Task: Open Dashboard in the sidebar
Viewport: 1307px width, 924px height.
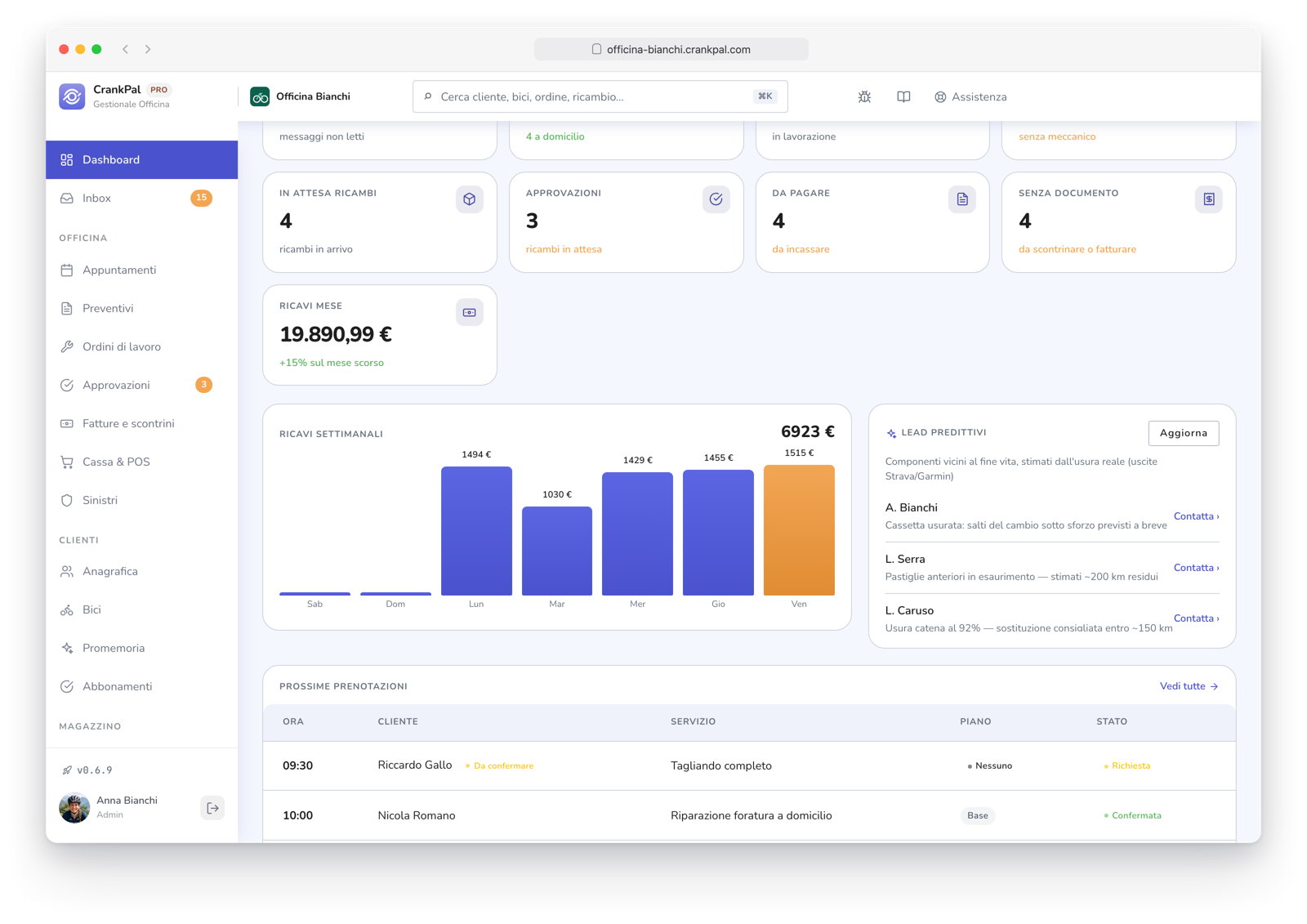Action: point(142,159)
